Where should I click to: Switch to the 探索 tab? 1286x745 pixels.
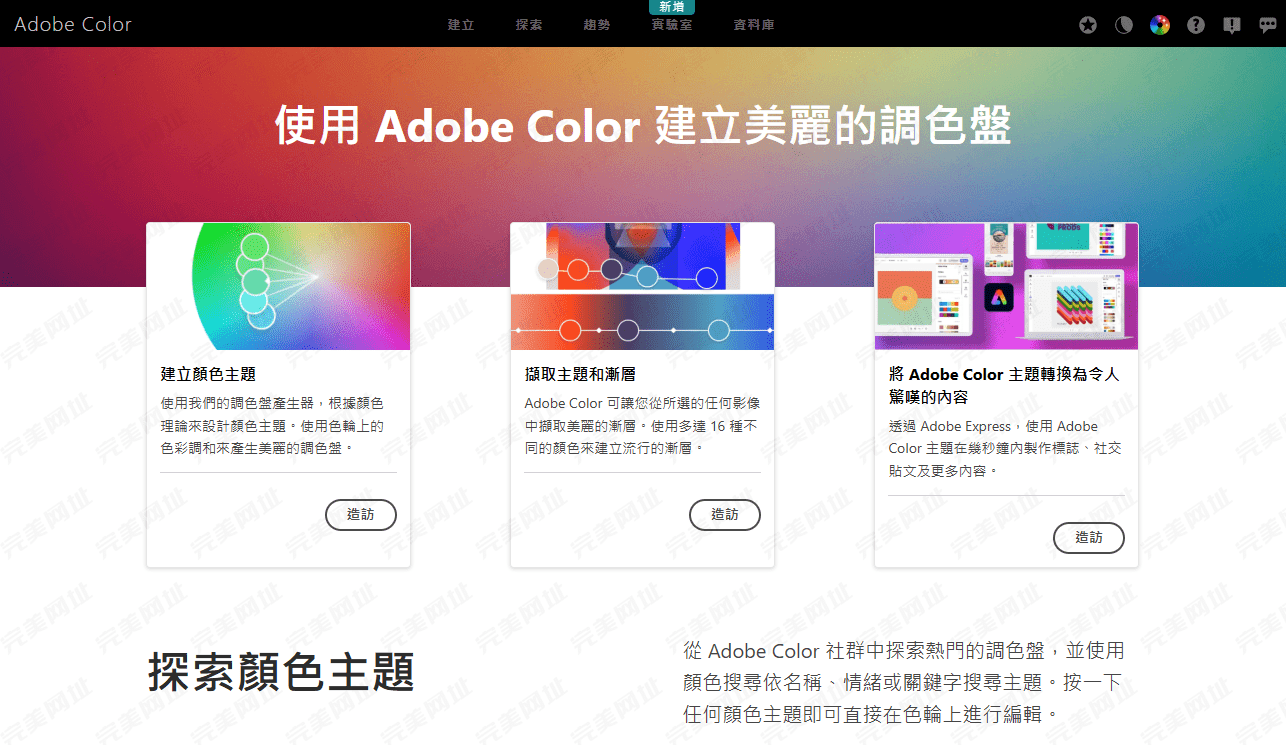pyautogui.click(x=529, y=24)
